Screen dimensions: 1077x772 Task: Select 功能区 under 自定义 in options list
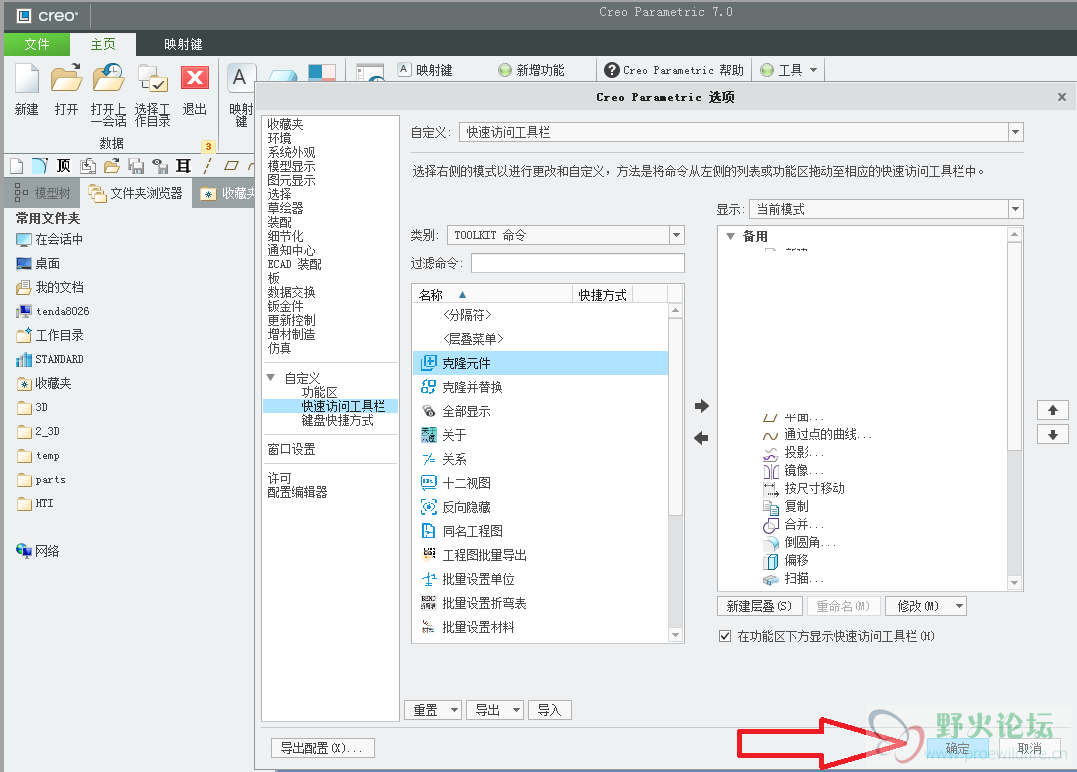click(319, 392)
